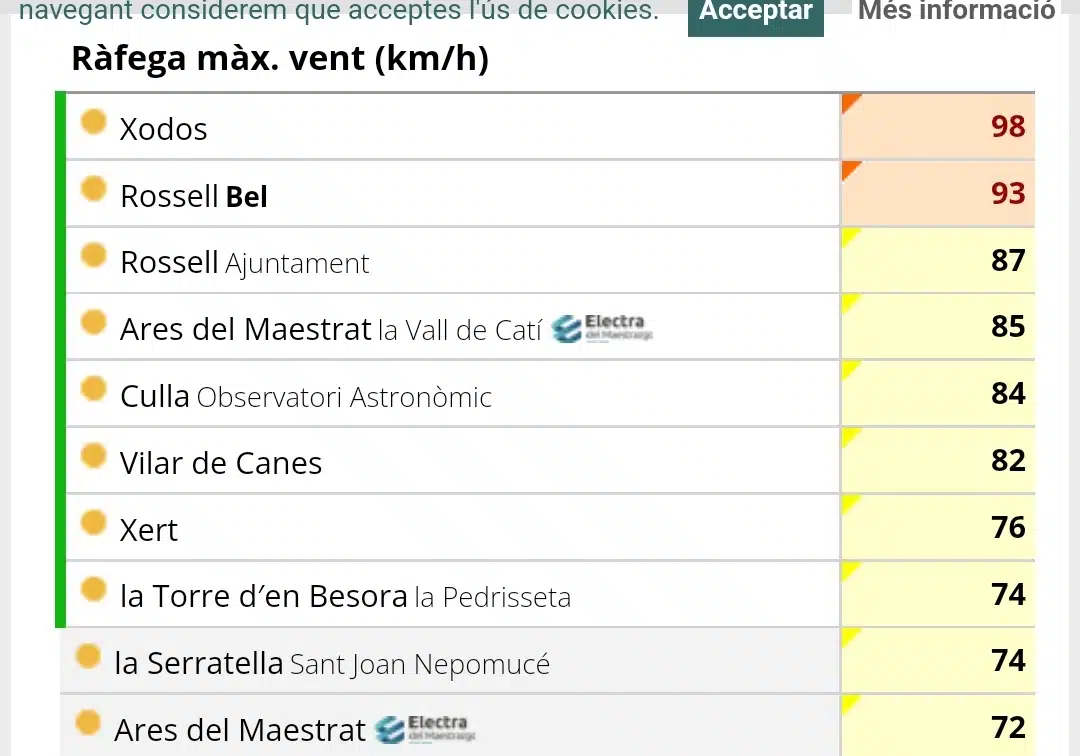The width and height of the screenshot is (1080, 756).
Task: Click the status dot beside Culla Observatori Astronòmic
Action: [x=94, y=388]
